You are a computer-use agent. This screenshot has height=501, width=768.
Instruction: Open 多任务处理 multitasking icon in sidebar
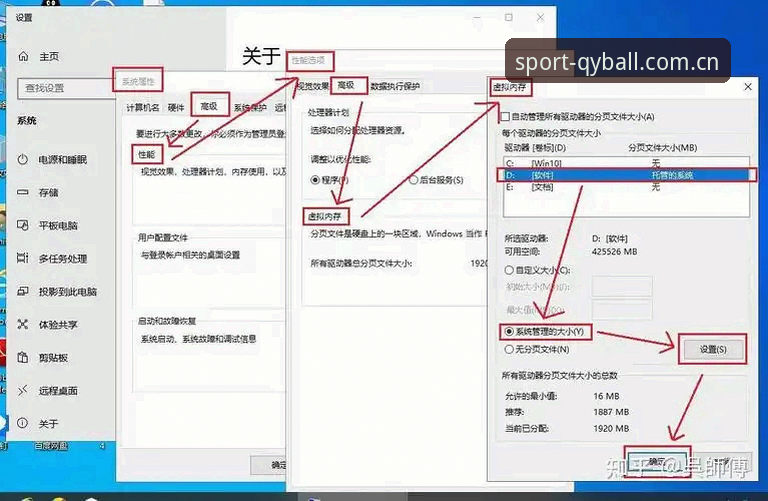click(23, 258)
